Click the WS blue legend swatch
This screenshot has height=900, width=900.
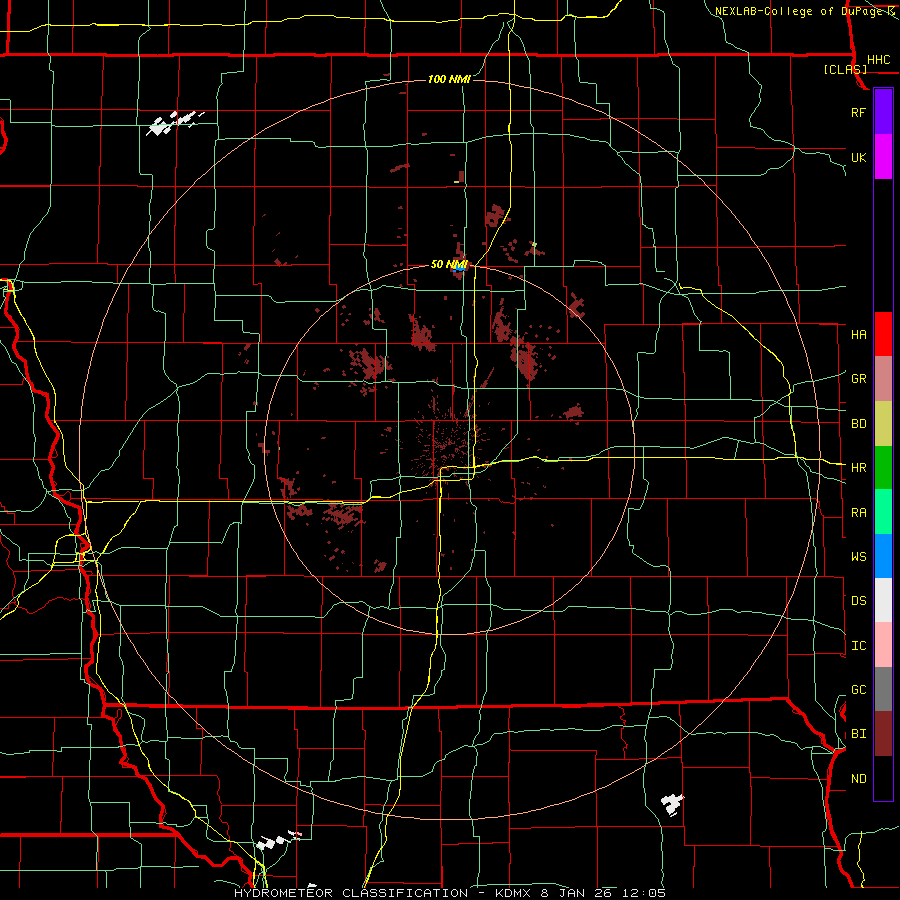(883, 556)
